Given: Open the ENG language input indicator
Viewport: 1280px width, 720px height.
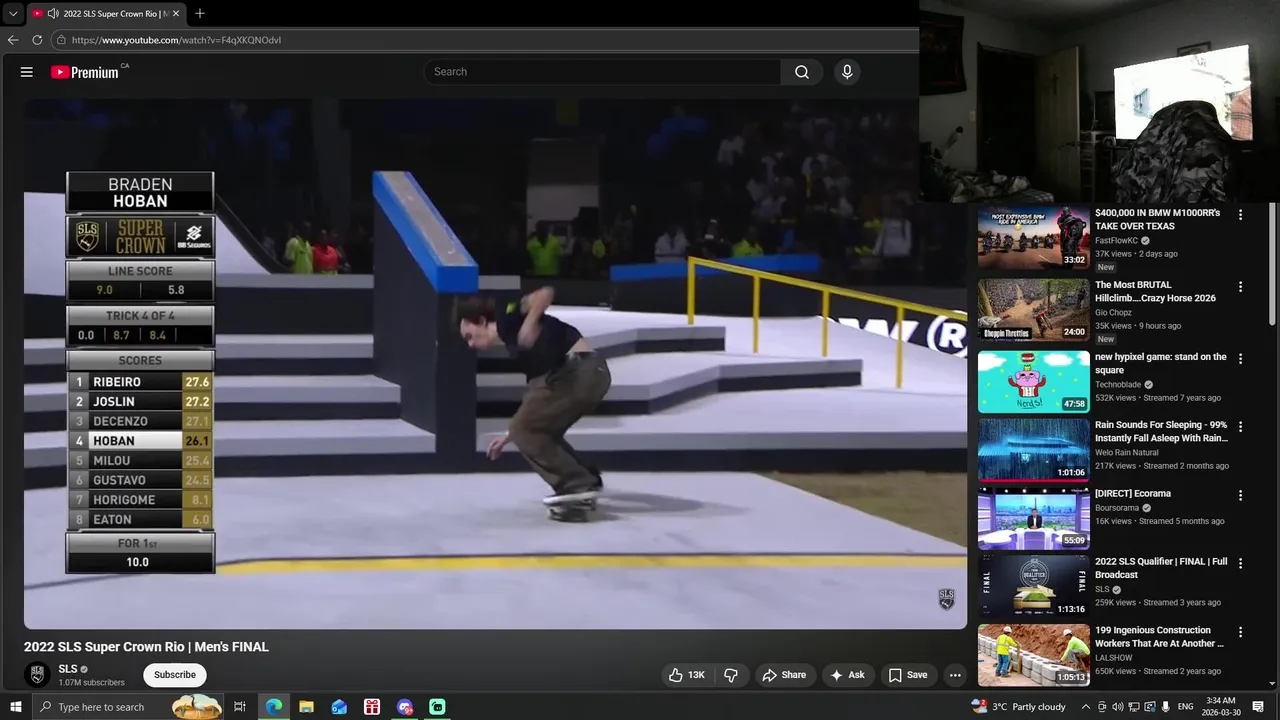Looking at the screenshot, I should coord(1186,707).
